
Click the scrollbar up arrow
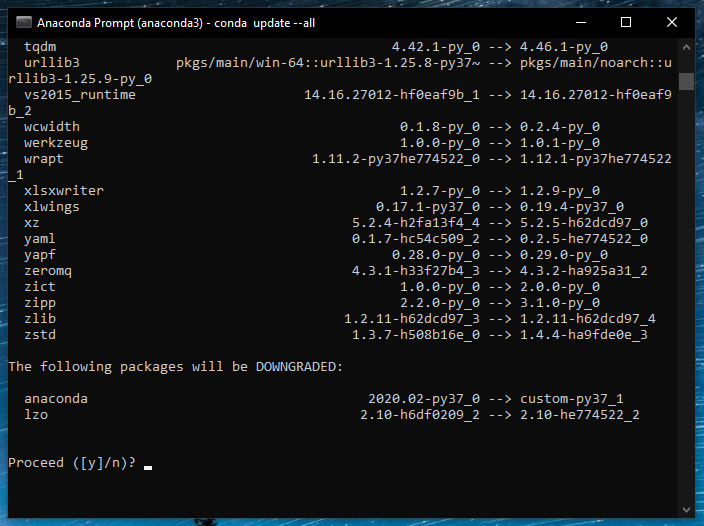coord(686,46)
